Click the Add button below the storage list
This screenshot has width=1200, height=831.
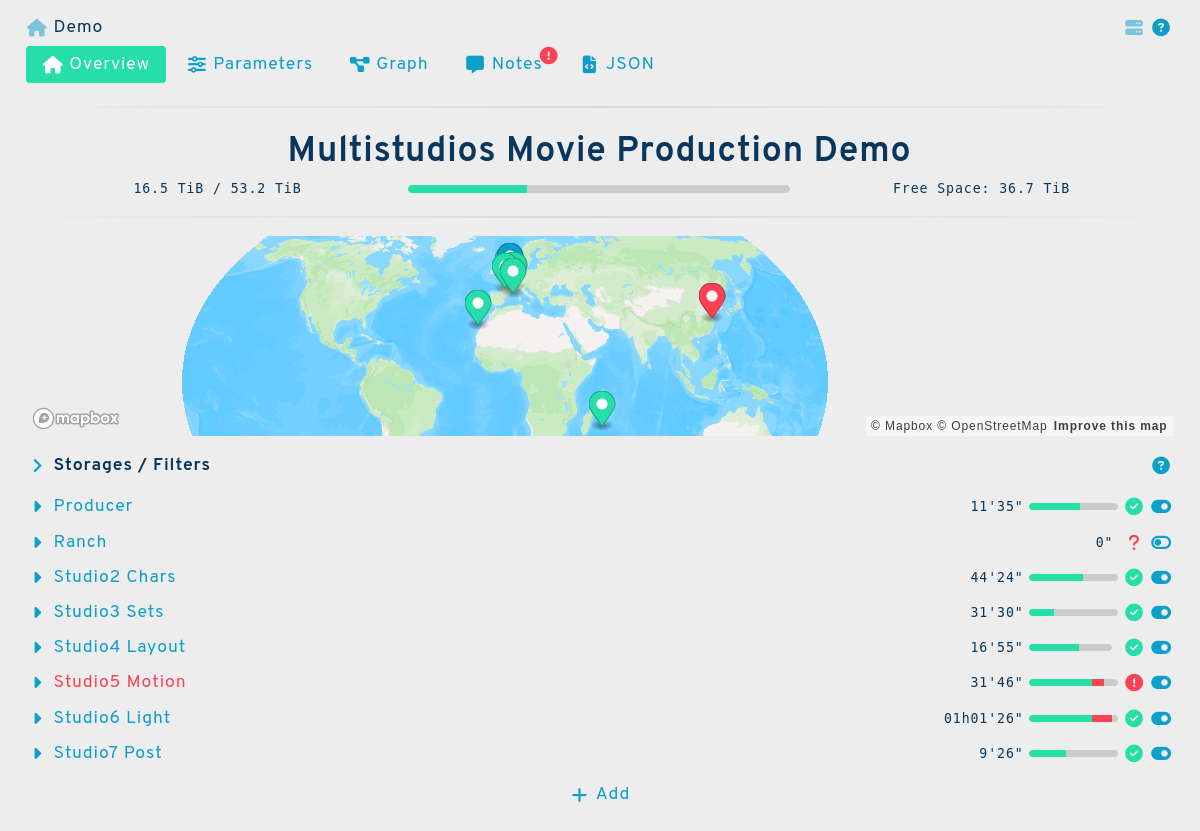click(600, 793)
